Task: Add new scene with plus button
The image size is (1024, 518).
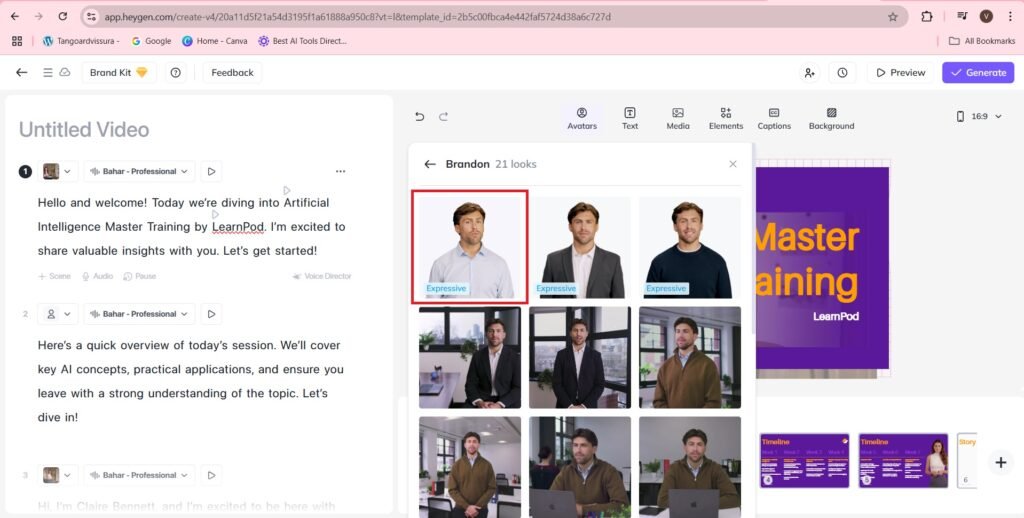Action: pos(1000,462)
